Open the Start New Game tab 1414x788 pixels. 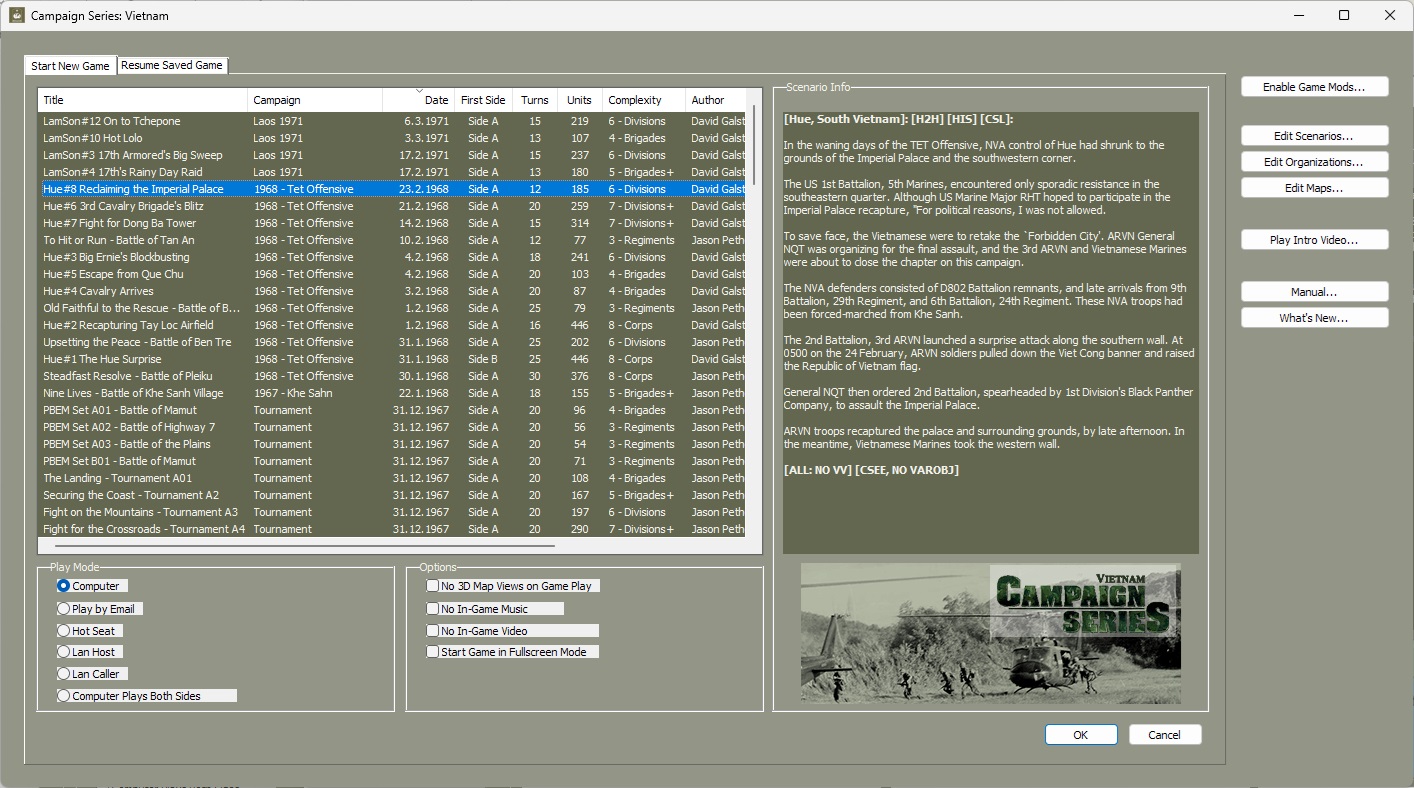click(x=71, y=66)
